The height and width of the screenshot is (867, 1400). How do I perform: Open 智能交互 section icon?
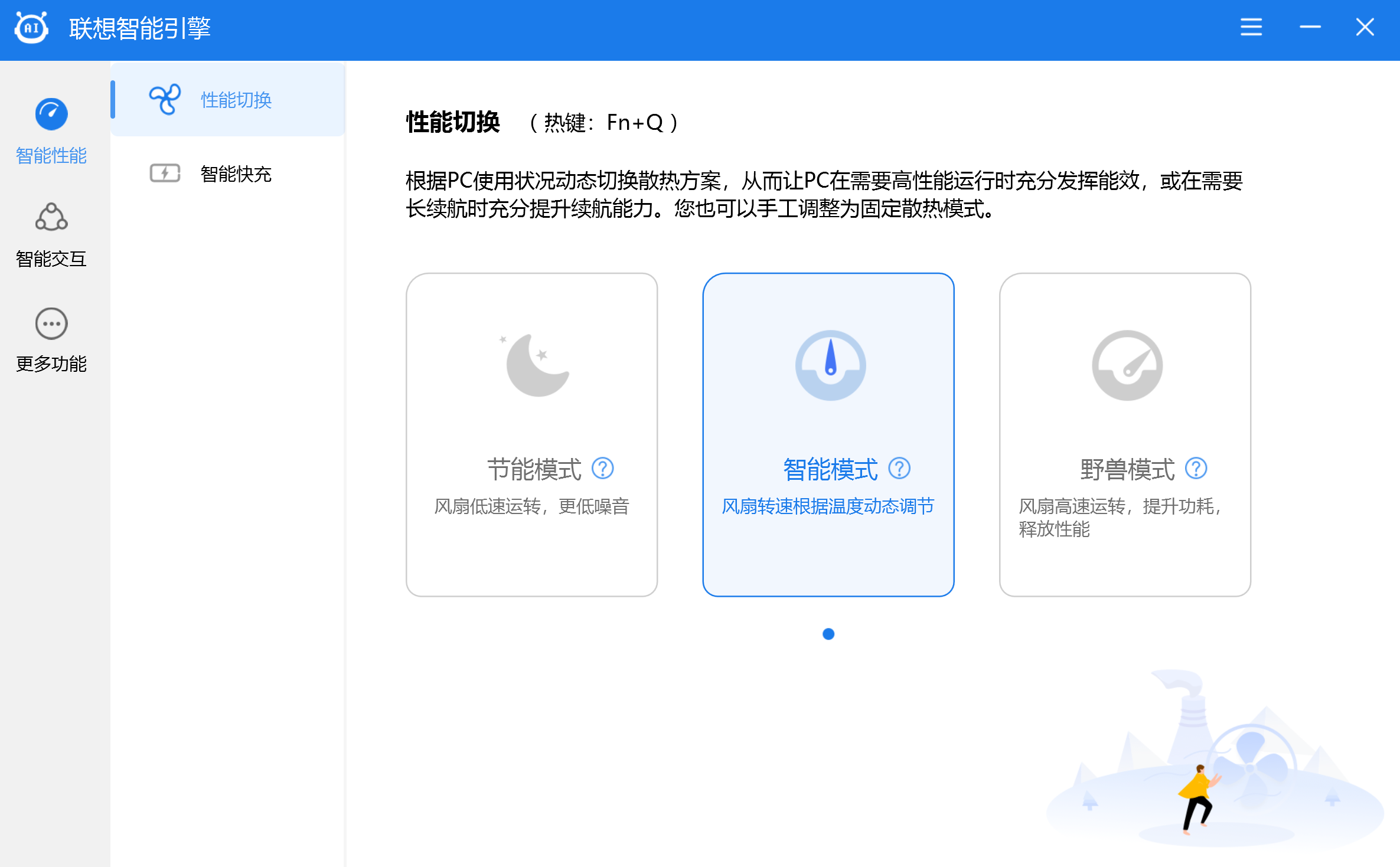click(x=51, y=217)
